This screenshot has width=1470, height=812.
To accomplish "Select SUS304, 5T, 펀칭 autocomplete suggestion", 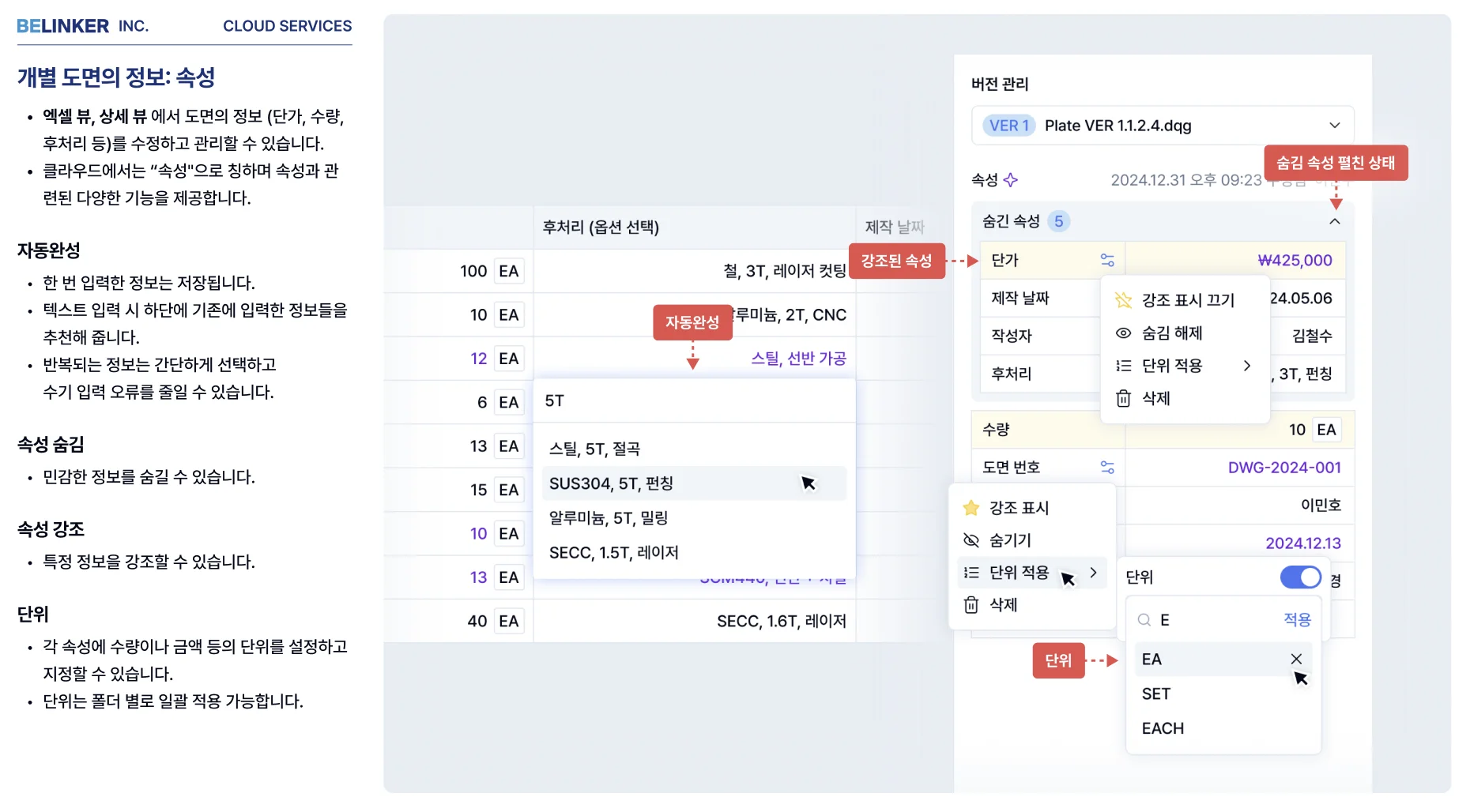I will pos(611,483).
